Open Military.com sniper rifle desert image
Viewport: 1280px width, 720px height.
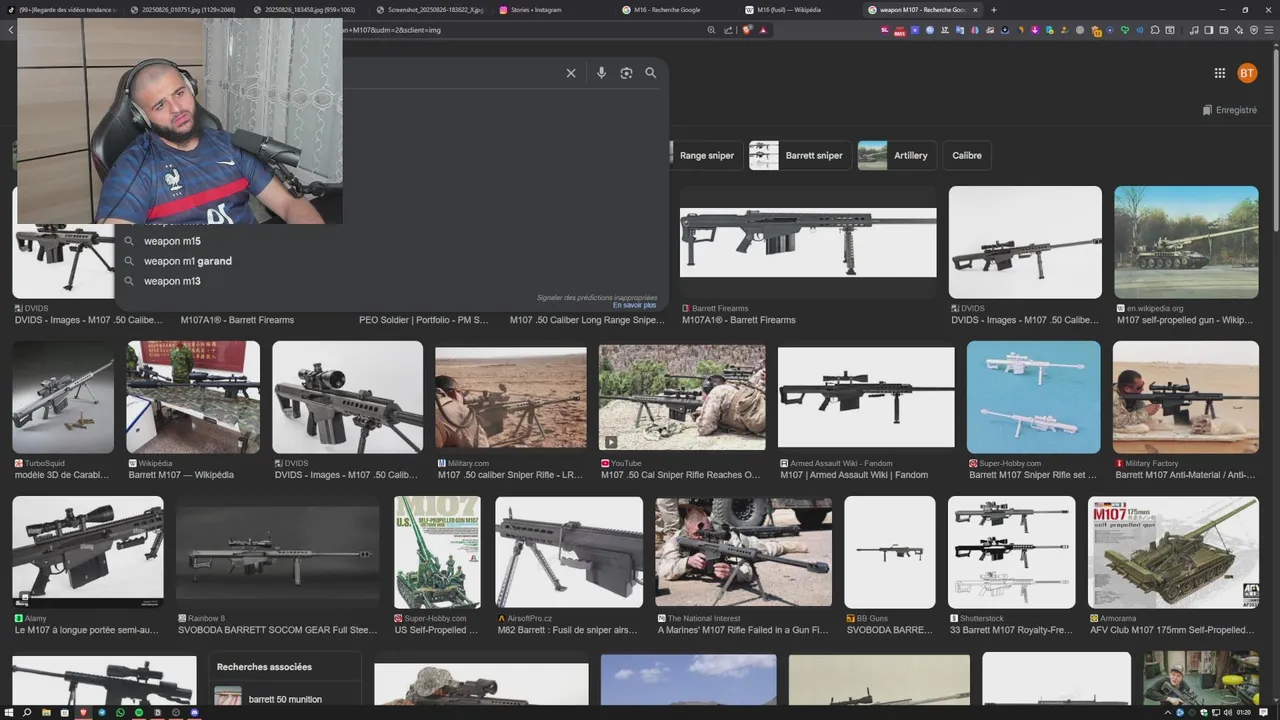[511, 397]
